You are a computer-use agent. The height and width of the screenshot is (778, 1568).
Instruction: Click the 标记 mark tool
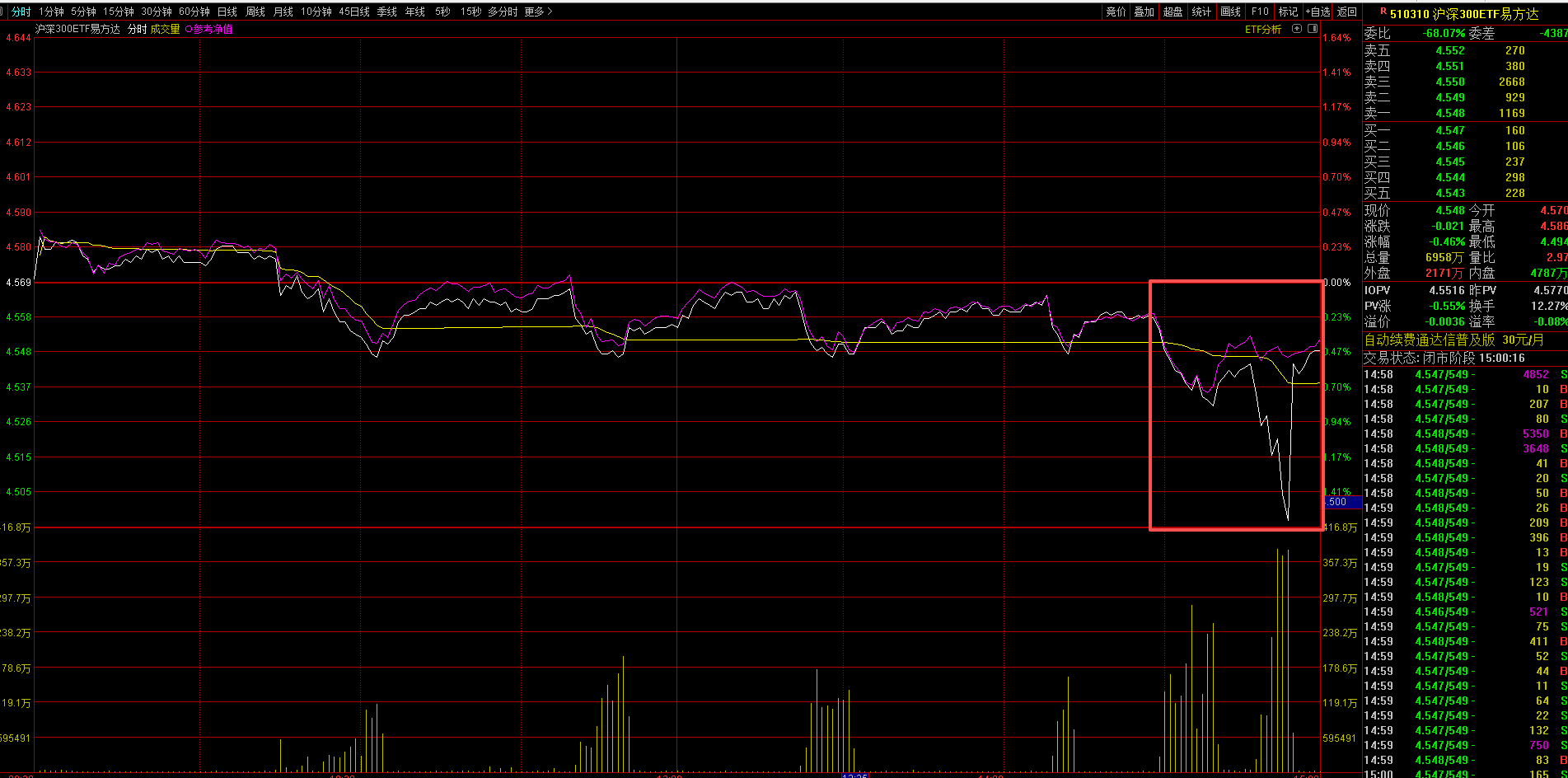1287,12
